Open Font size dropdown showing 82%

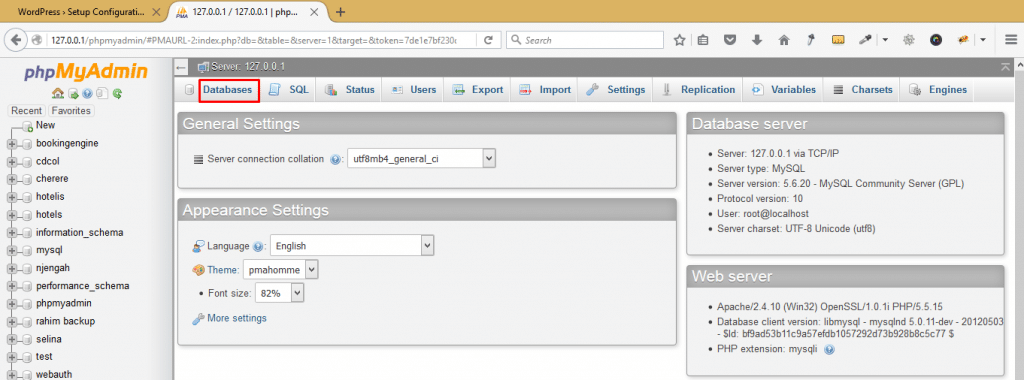tap(280, 293)
